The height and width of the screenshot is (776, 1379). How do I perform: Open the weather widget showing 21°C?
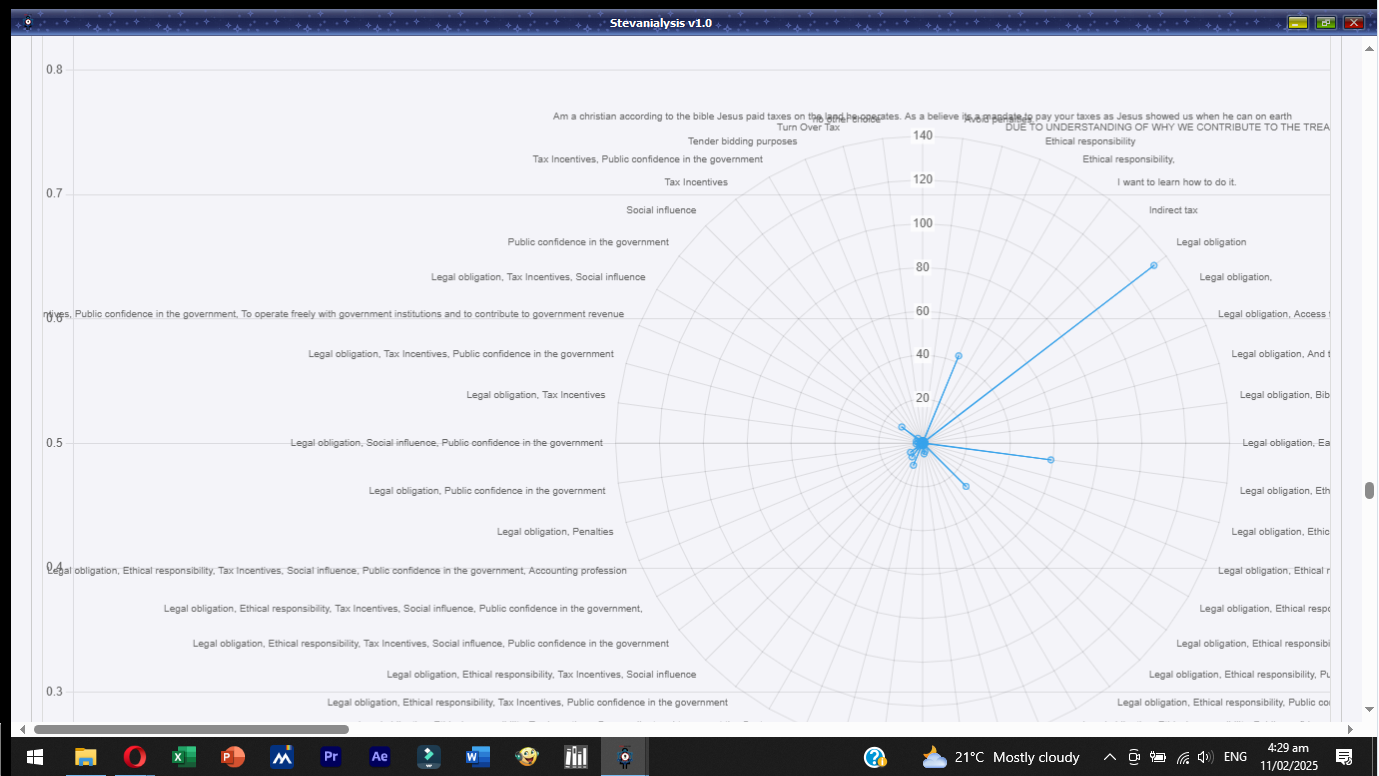(x=1000, y=757)
